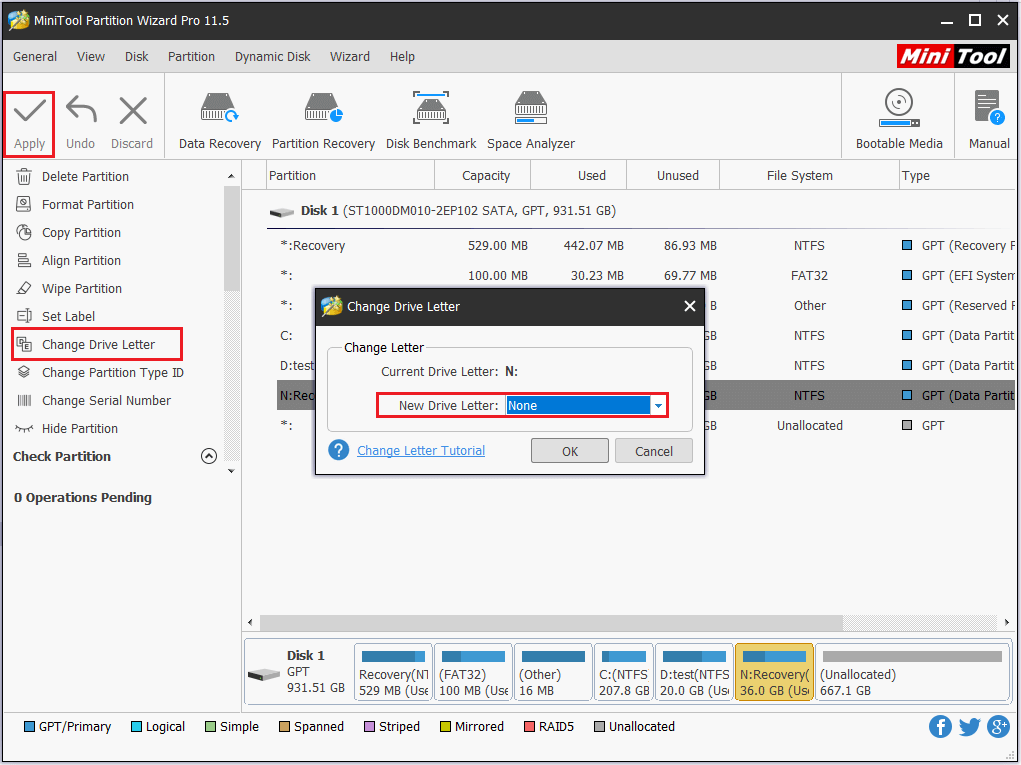
Task: Open the Twitter share icon
Action: pos(970,726)
